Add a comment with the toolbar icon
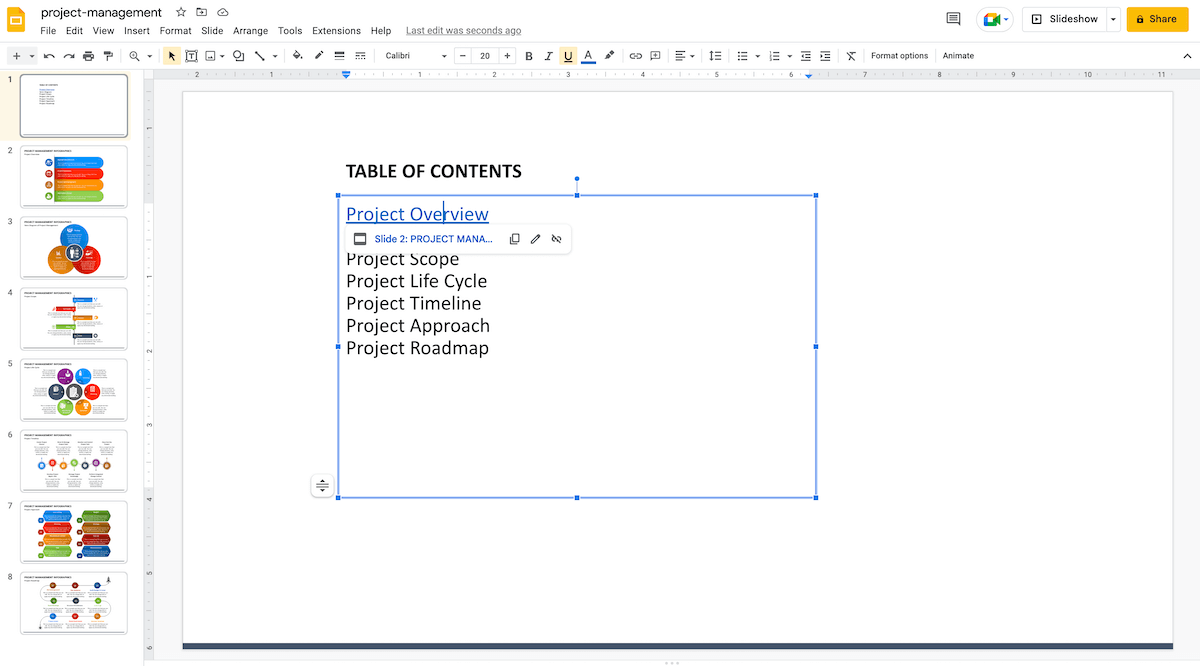The image size is (1200, 666). pyautogui.click(x=656, y=56)
